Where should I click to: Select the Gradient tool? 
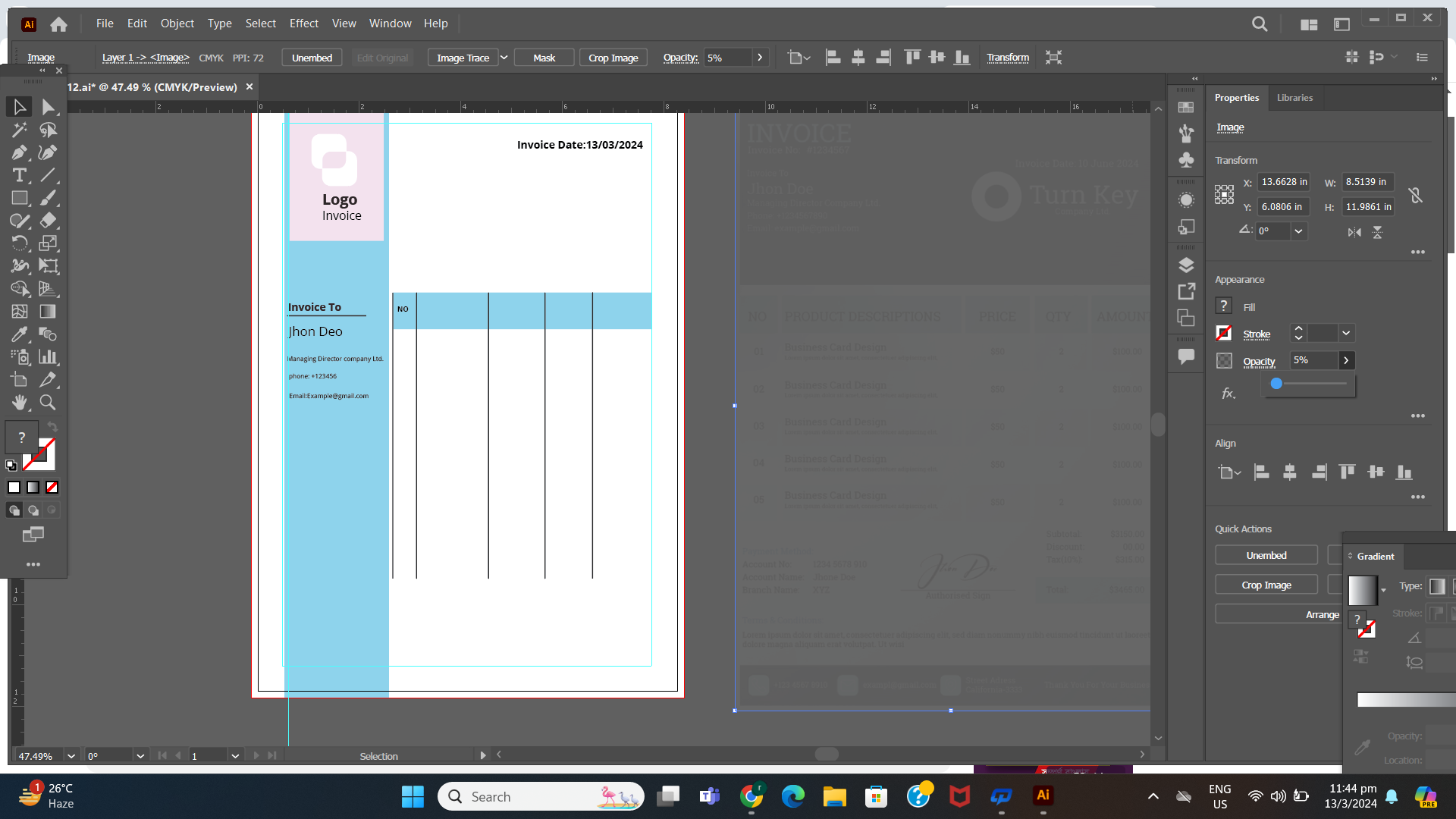[x=49, y=312]
